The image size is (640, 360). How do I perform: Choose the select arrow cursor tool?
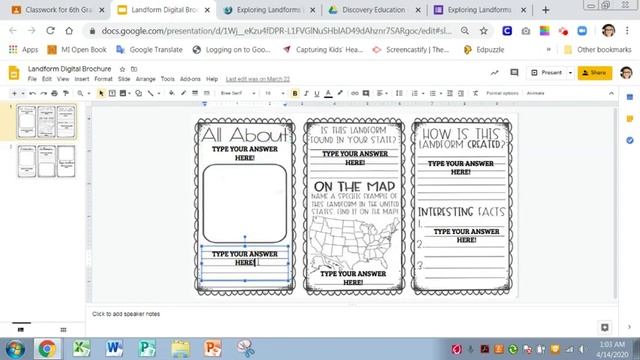(x=101, y=93)
